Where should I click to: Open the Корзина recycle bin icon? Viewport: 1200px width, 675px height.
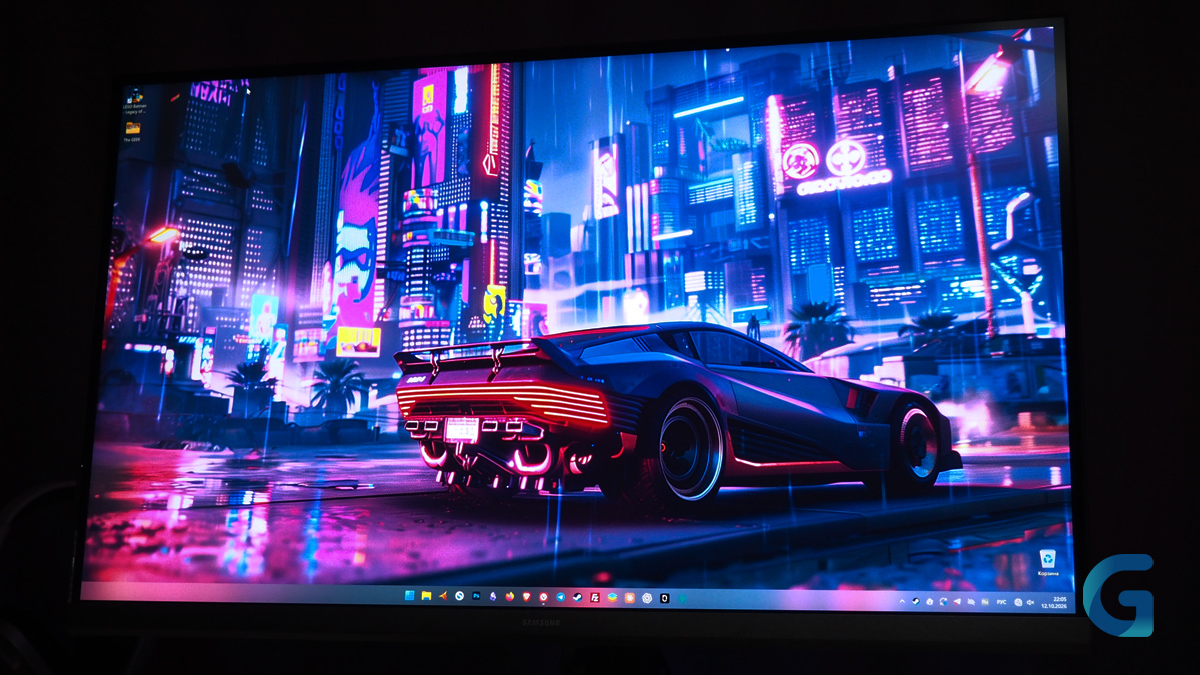(1047, 563)
